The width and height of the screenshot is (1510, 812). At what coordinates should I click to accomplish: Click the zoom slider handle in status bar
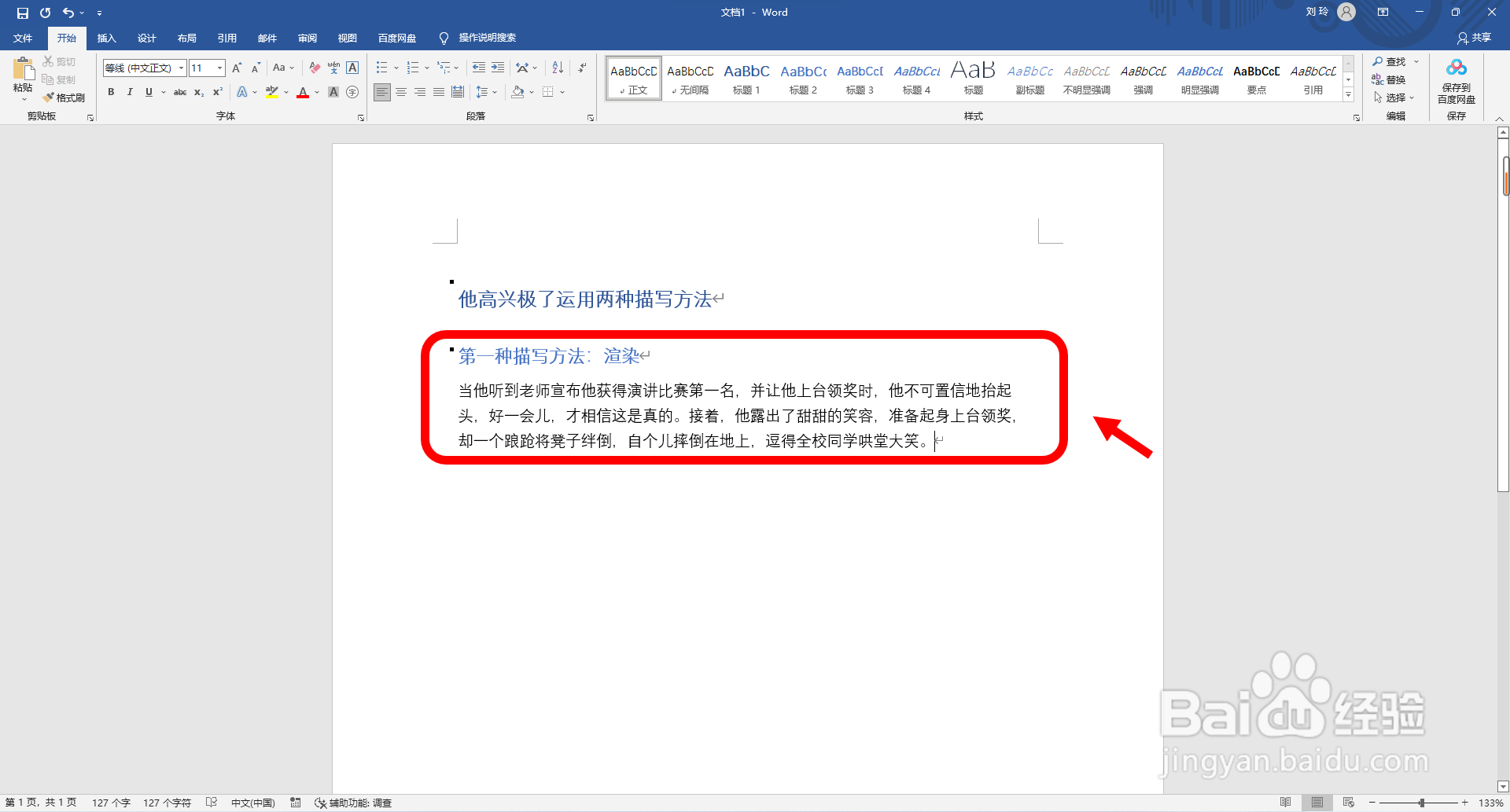(x=1421, y=803)
